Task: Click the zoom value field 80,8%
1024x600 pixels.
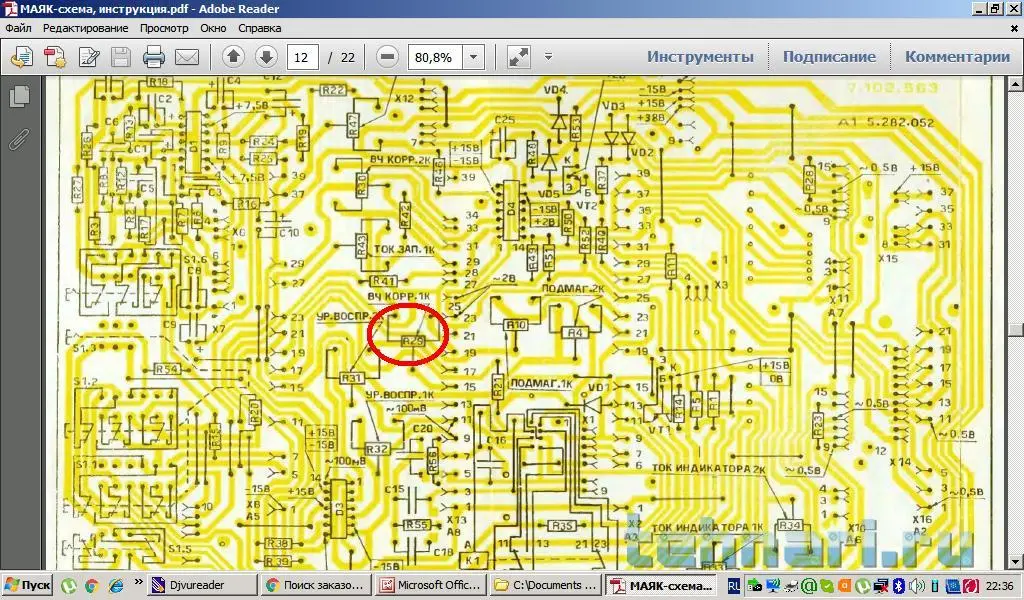Action: click(436, 57)
